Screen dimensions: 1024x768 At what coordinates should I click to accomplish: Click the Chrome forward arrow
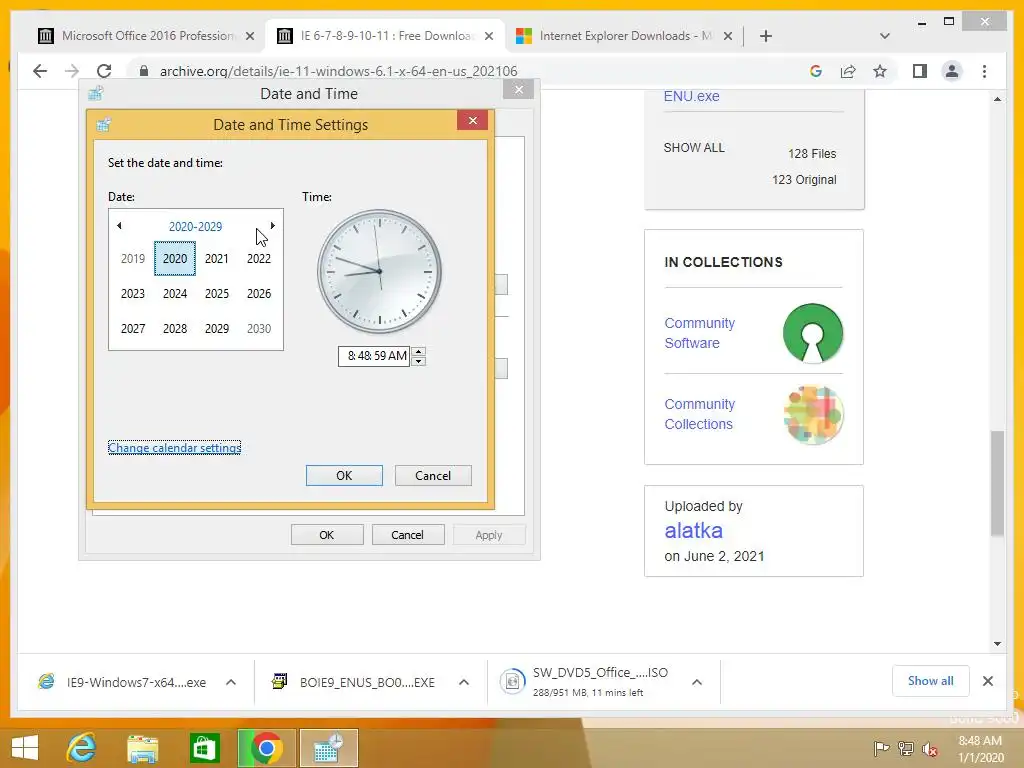(72, 71)
